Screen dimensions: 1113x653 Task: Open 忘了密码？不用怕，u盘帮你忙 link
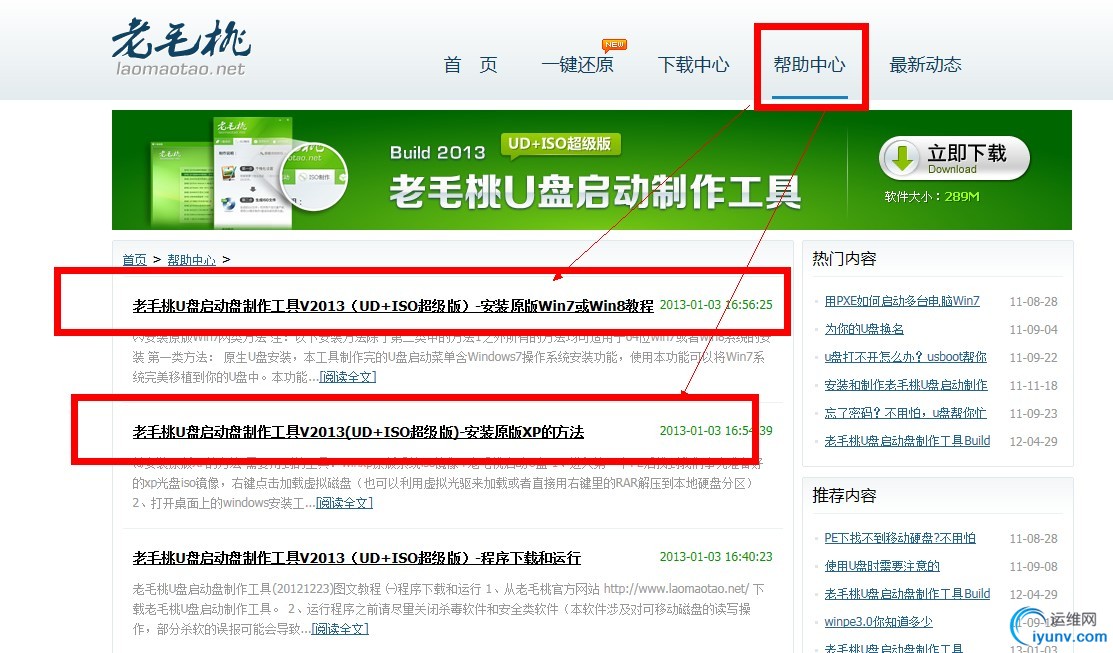point(905,413)
